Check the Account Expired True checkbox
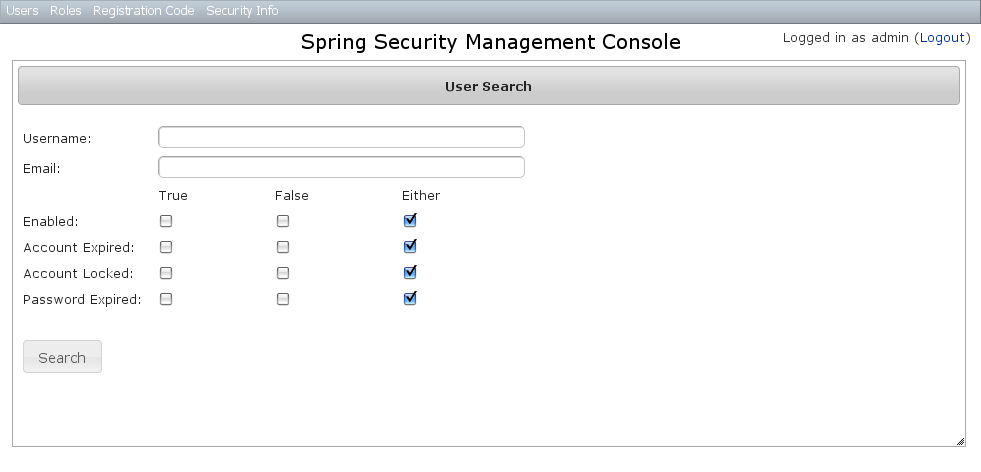Viewport: 981px width, 472px height. tap(167, 247)
